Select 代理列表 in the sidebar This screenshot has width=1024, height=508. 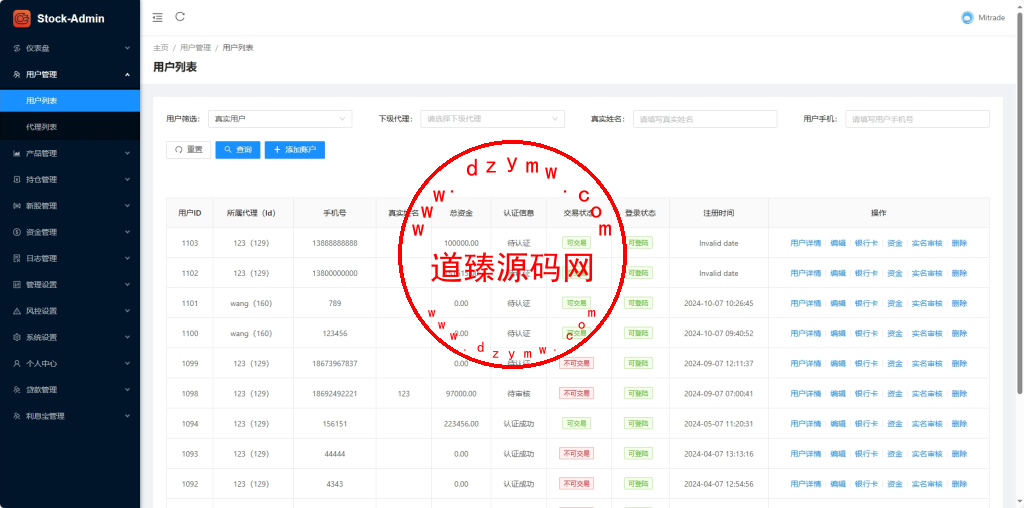(70, 127)
